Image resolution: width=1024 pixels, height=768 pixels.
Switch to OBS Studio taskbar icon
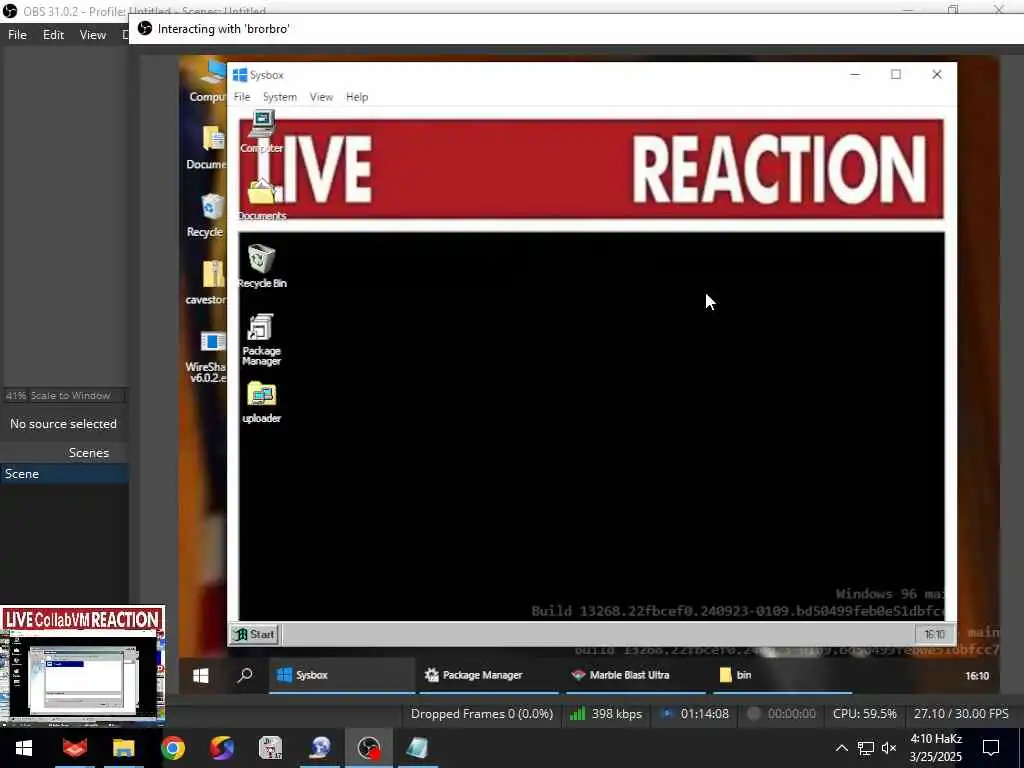pos(369,748)
